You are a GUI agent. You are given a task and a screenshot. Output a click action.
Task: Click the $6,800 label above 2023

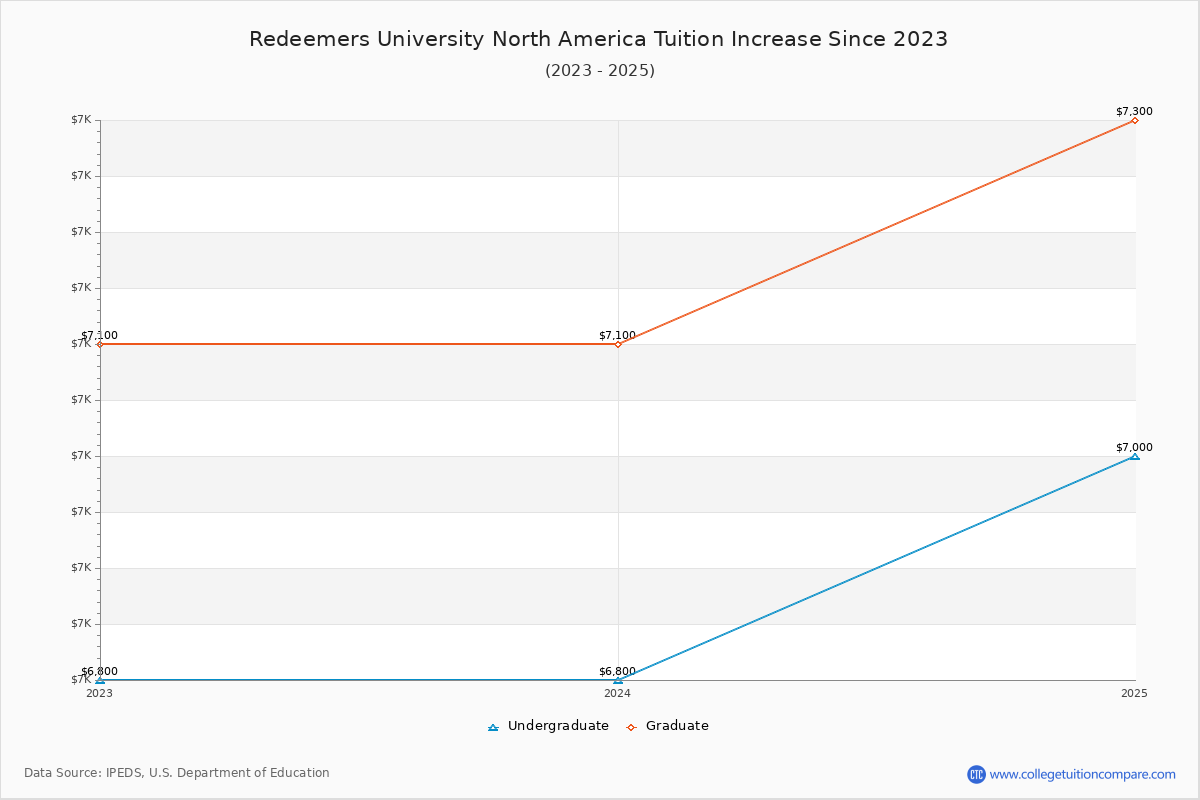pyautogui.click(x=99, y=672)
